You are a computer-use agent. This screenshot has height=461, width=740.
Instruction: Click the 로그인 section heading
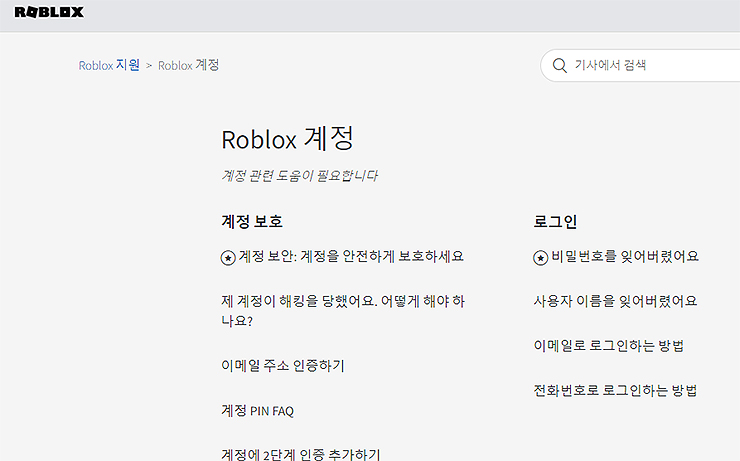click(555, 222)
